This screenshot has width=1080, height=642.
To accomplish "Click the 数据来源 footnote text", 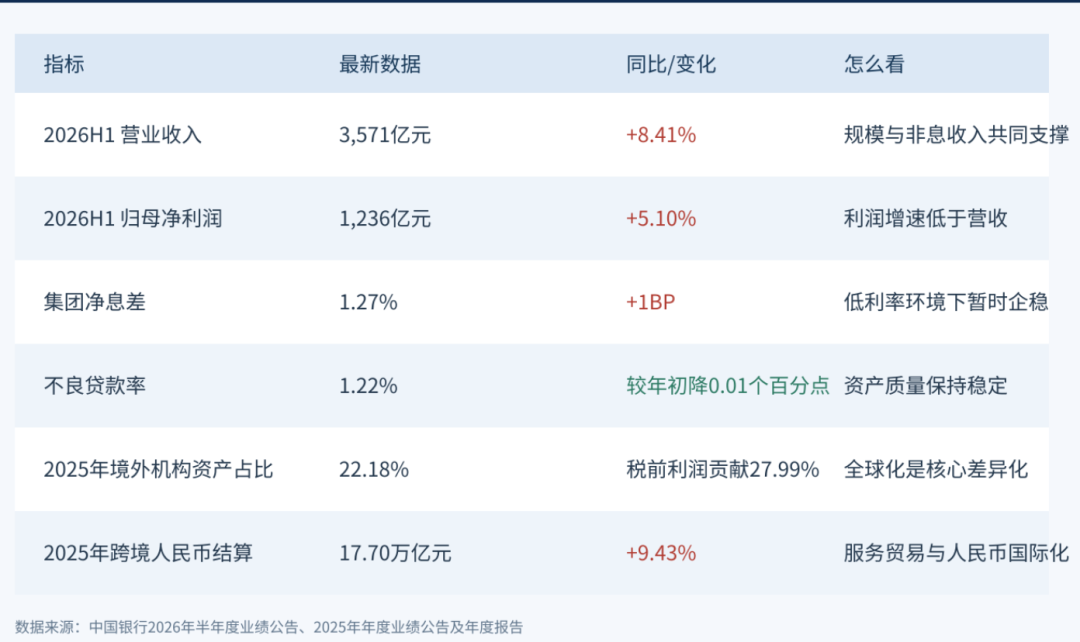I will 269,627.
